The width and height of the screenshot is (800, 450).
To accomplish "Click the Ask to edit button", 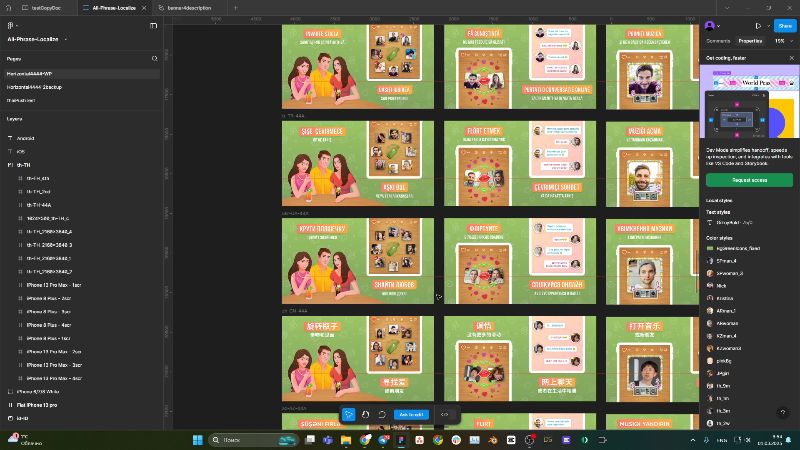I will (411, 414).
